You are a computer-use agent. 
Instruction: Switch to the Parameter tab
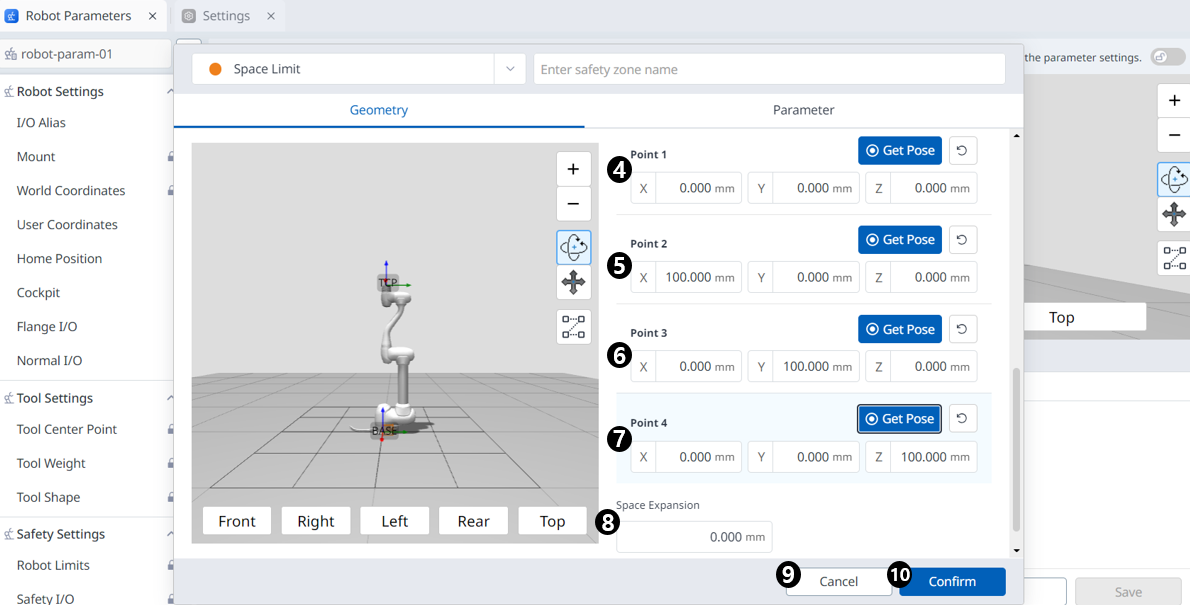[x=803, y=110]
